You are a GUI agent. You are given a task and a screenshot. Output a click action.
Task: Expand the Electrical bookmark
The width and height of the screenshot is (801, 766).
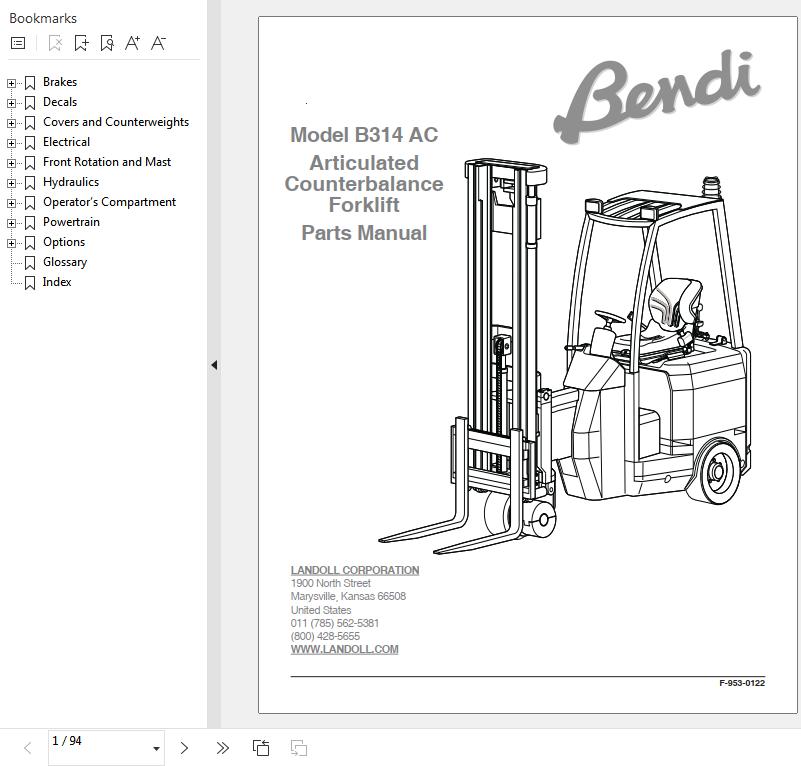point(11,143)
